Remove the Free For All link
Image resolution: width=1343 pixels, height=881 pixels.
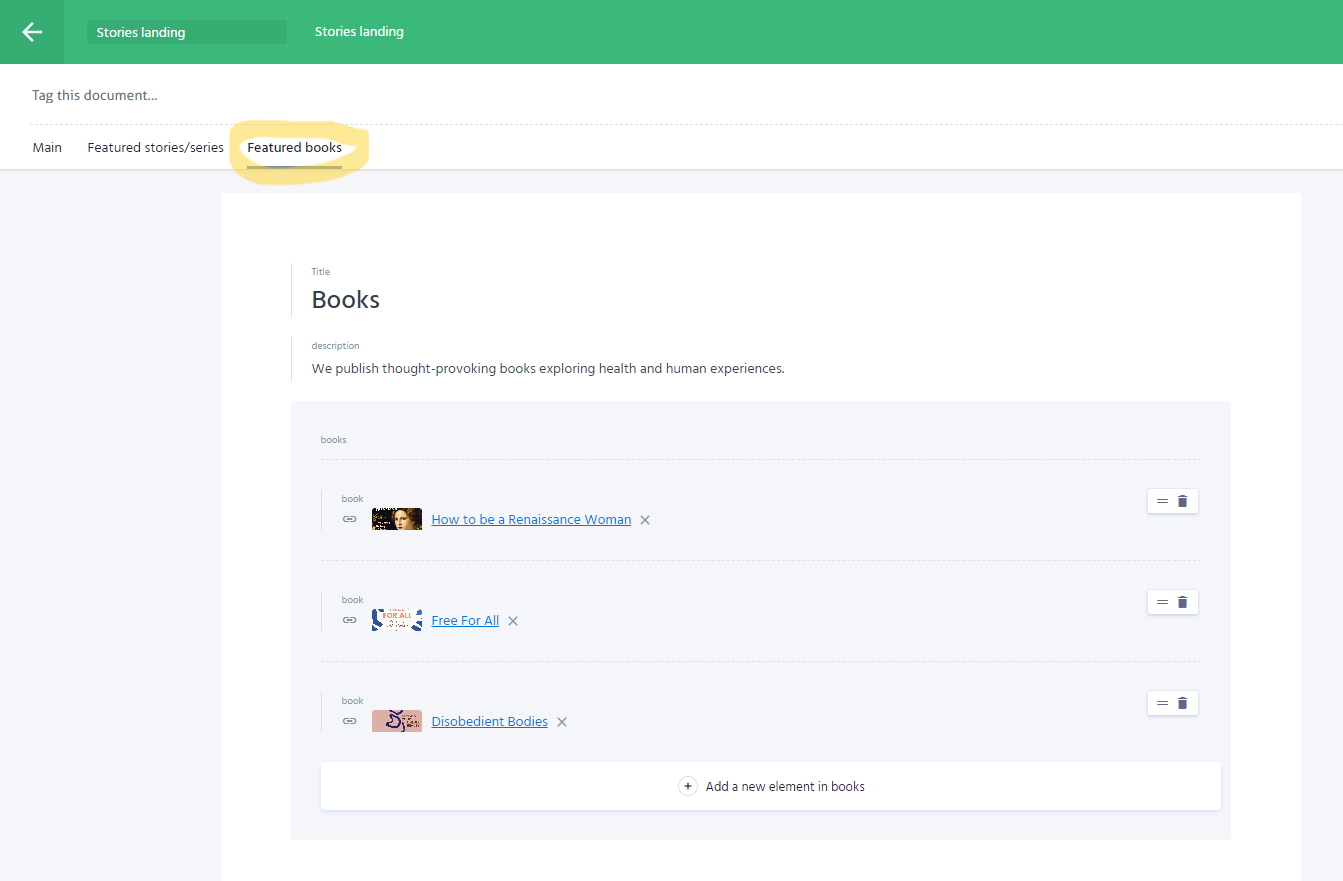point(513,621)
